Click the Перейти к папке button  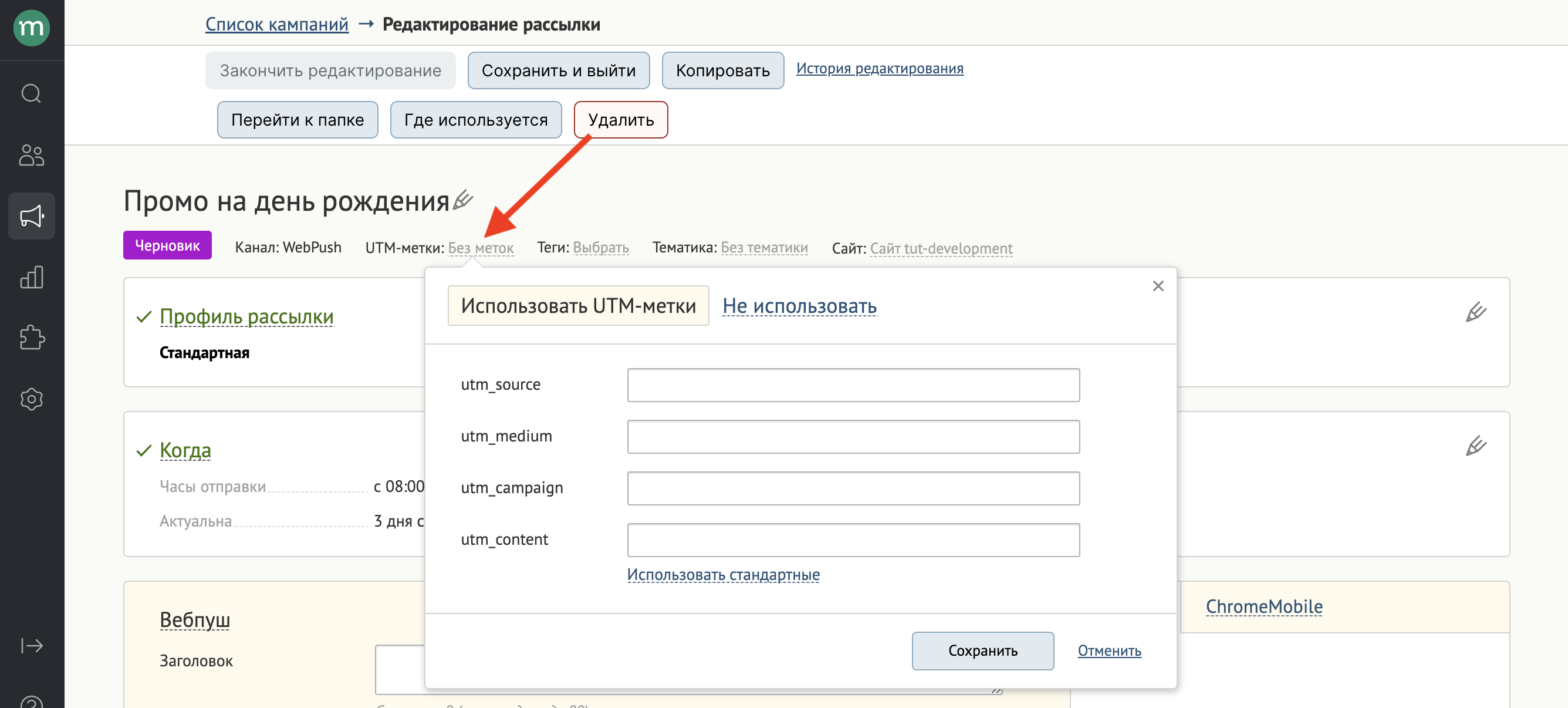point(298,120)
